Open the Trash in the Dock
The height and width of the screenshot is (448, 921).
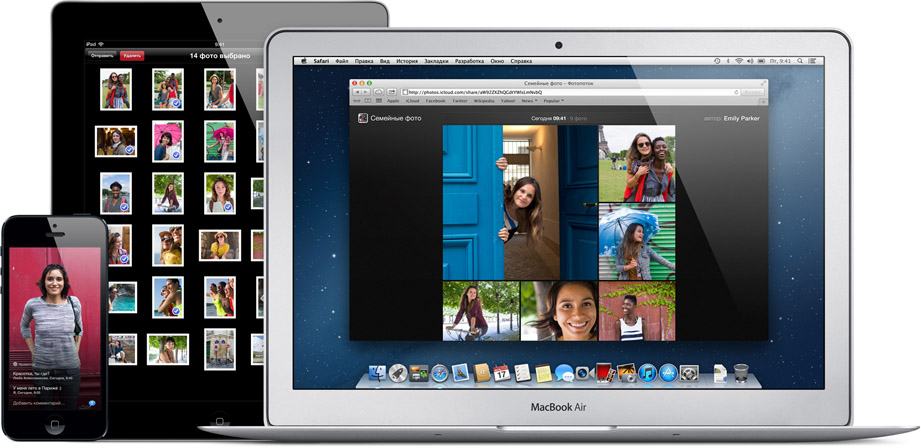(x=740, y=373)
